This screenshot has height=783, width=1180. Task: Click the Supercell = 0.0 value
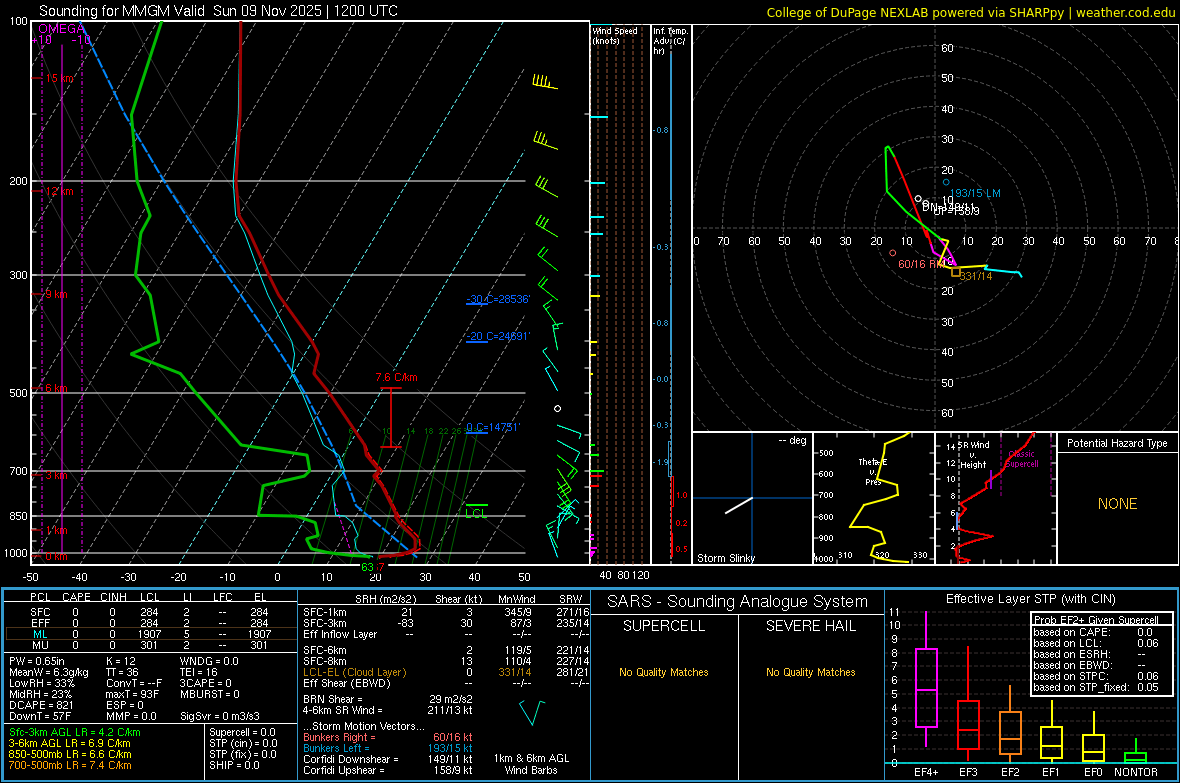242,732
